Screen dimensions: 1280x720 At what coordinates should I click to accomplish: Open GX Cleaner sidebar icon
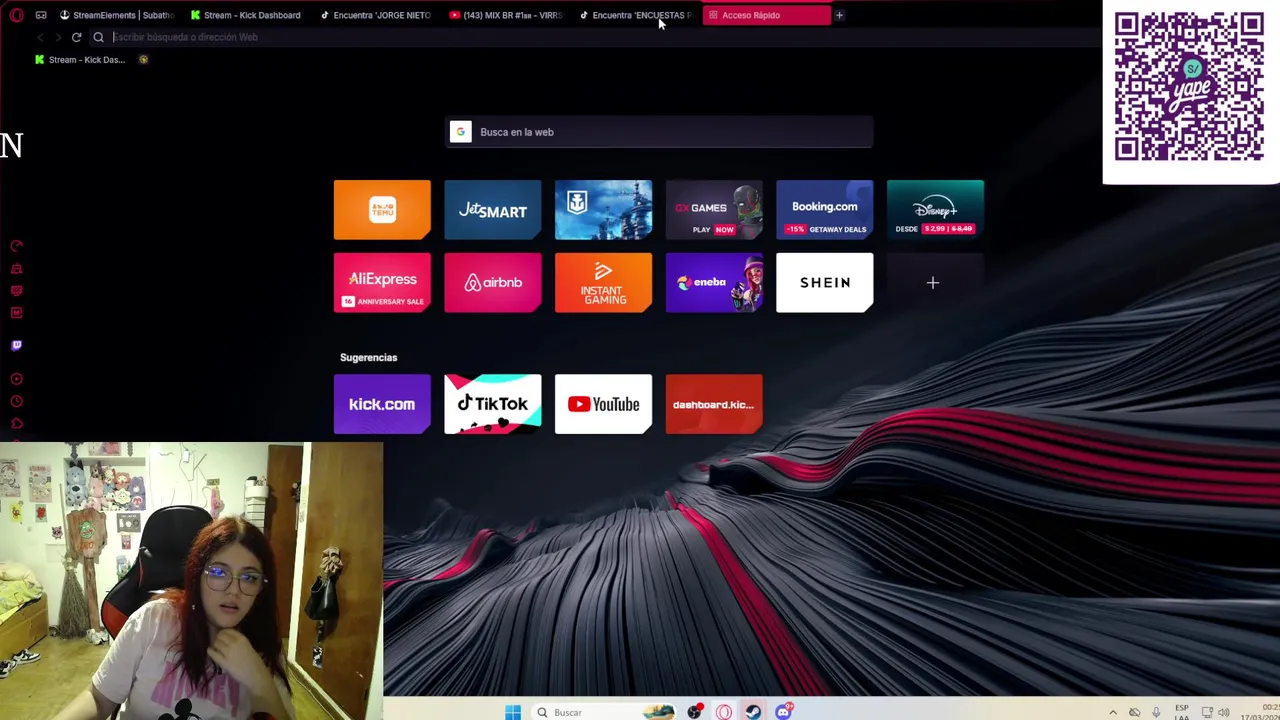pos(16,269)
